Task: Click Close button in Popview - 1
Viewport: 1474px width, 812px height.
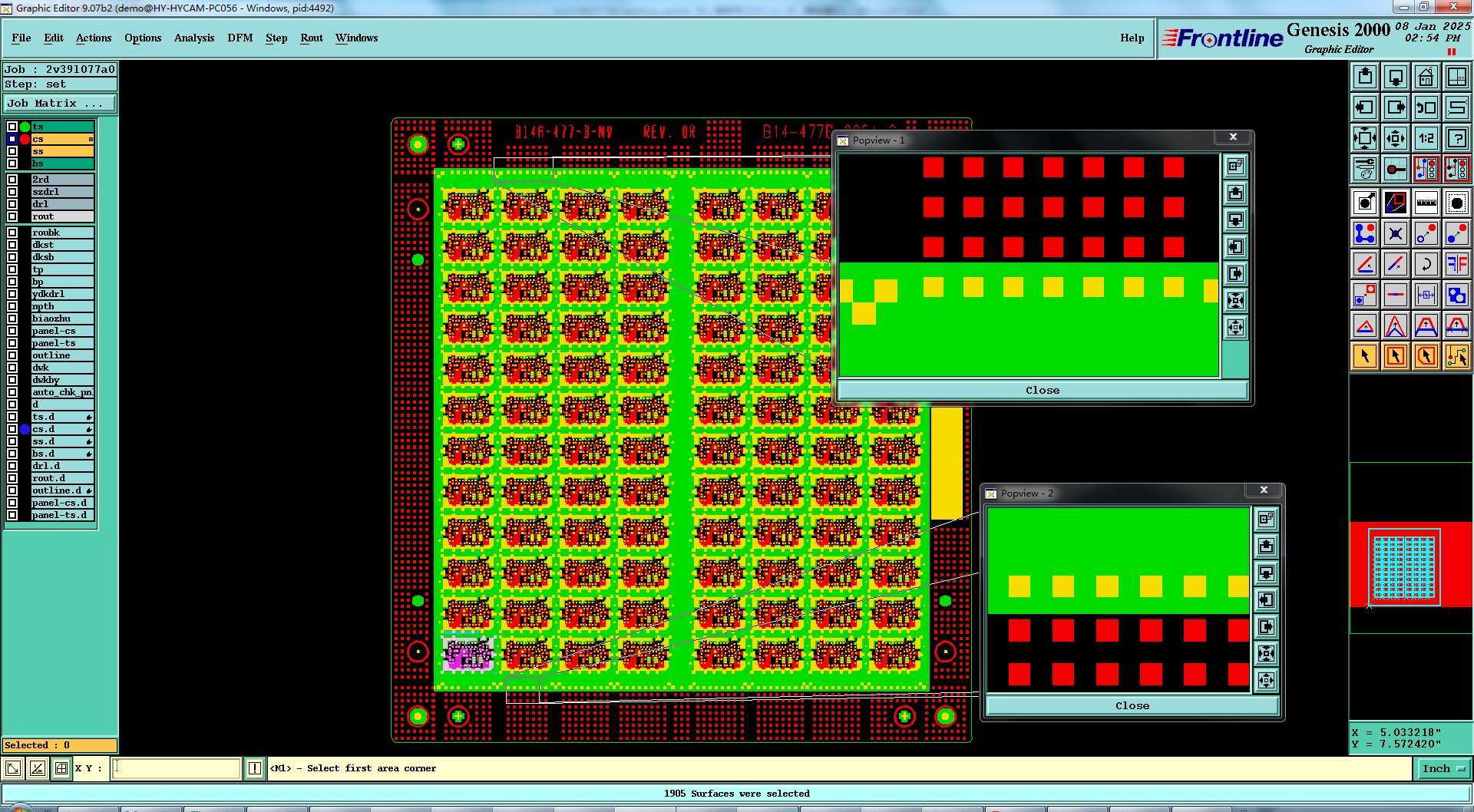Action: coord(1043,390)
